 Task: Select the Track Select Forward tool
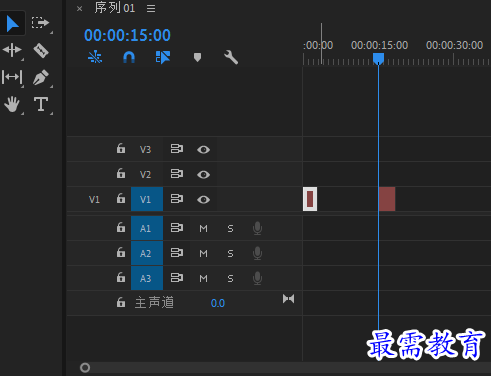click(40, 23)
